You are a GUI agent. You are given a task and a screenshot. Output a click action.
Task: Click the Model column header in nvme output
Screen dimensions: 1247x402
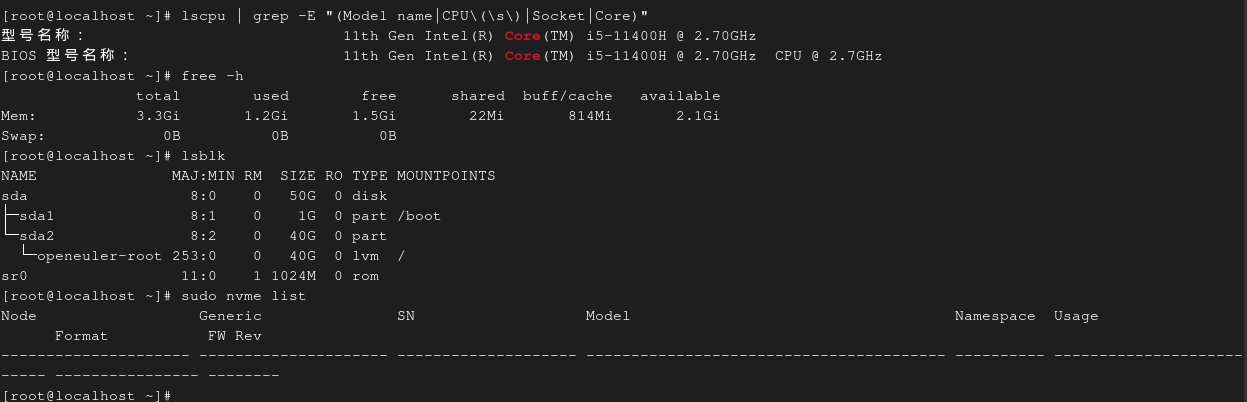click(x=607, y=316)
